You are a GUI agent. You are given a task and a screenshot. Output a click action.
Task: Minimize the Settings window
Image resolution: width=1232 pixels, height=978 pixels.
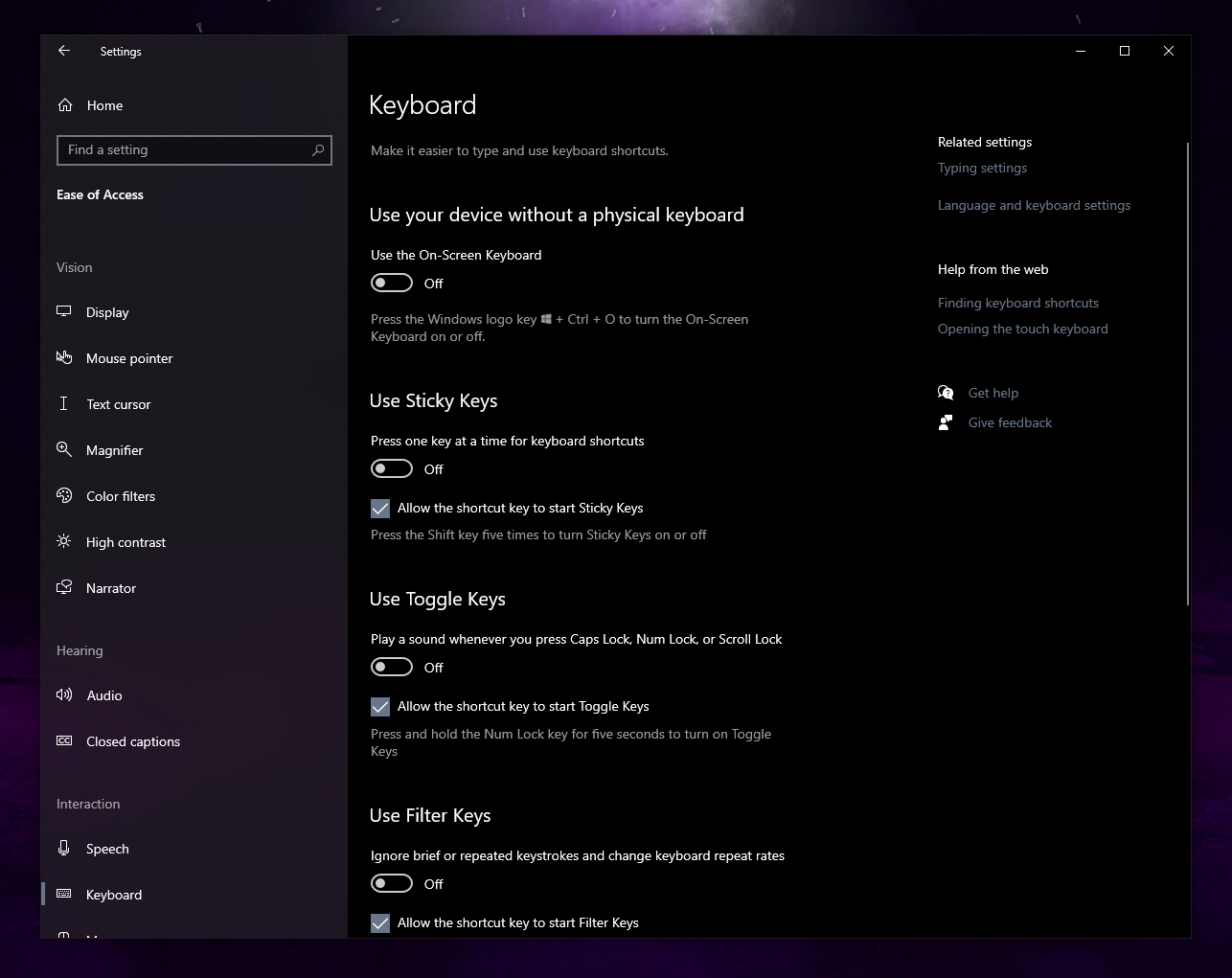pos(1081,51)
